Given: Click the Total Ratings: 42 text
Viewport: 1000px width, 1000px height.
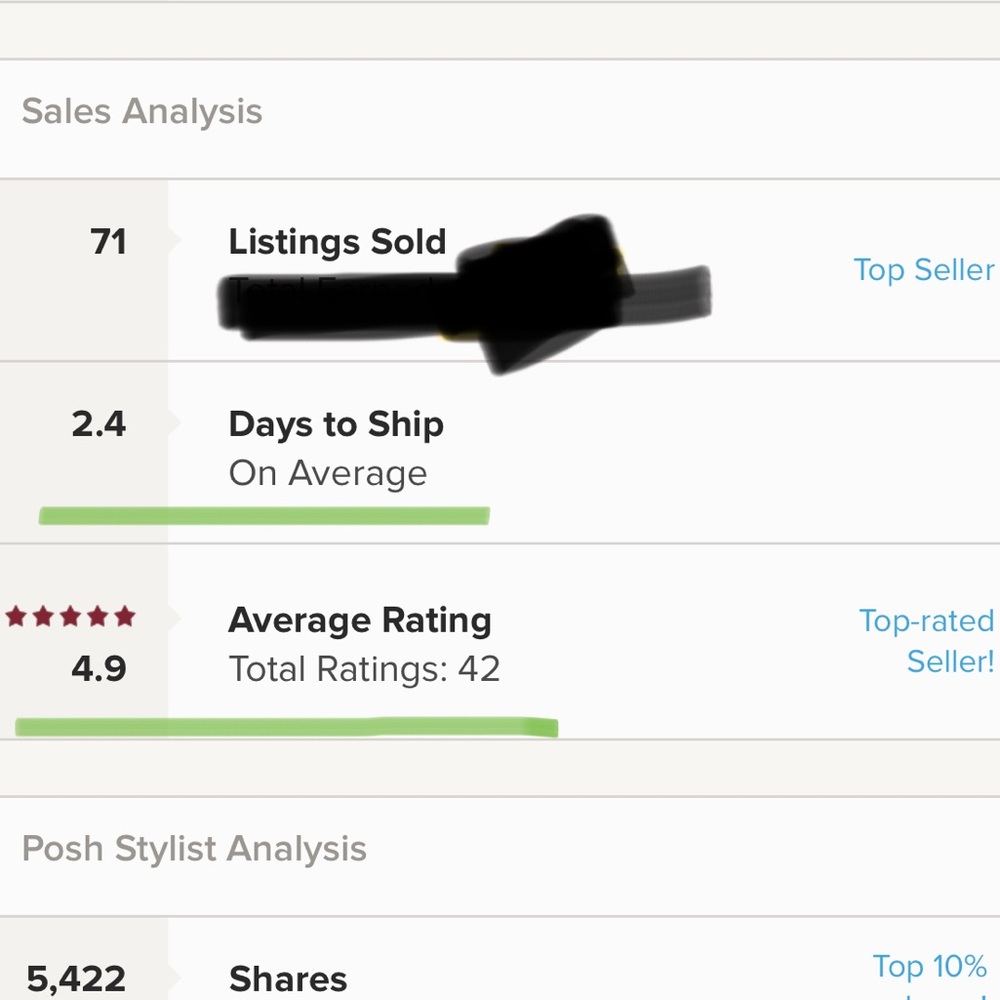Looking at the screenshot, I should [x=364, y=669].
